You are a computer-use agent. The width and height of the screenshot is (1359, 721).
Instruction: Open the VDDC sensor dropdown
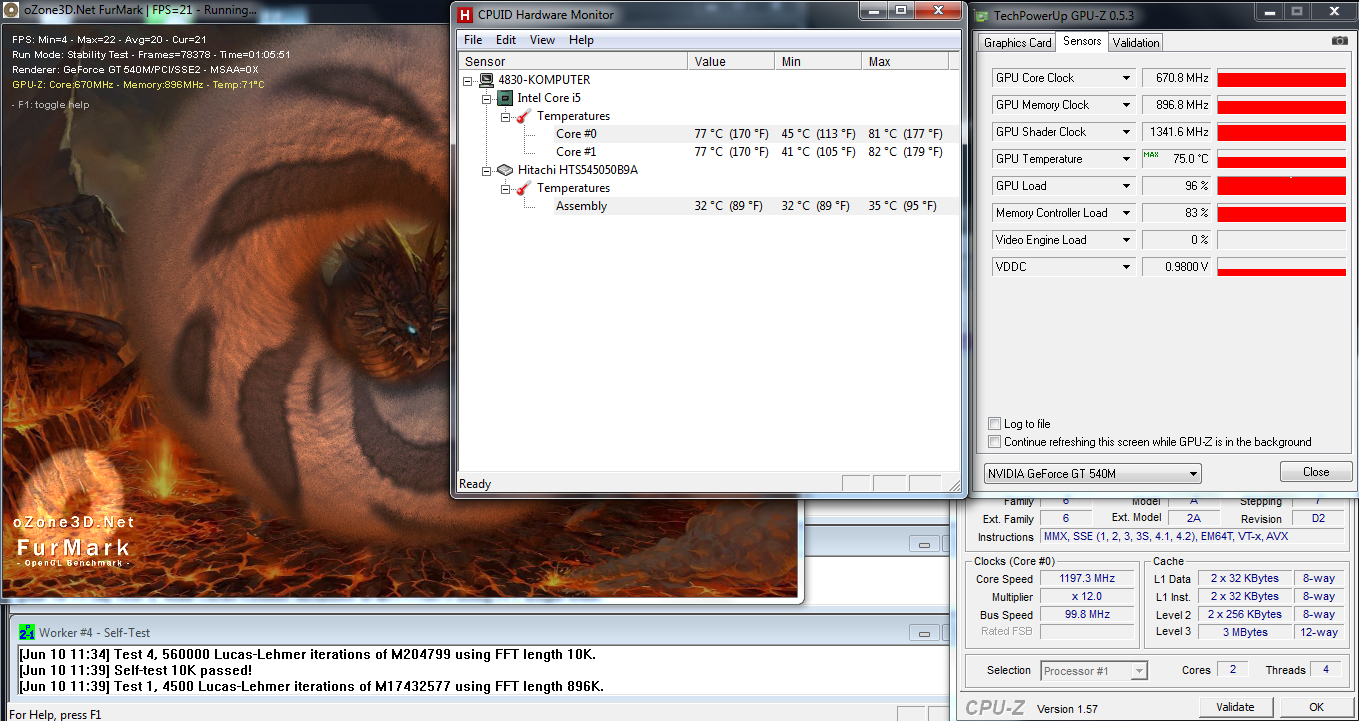click(1126, 267)
